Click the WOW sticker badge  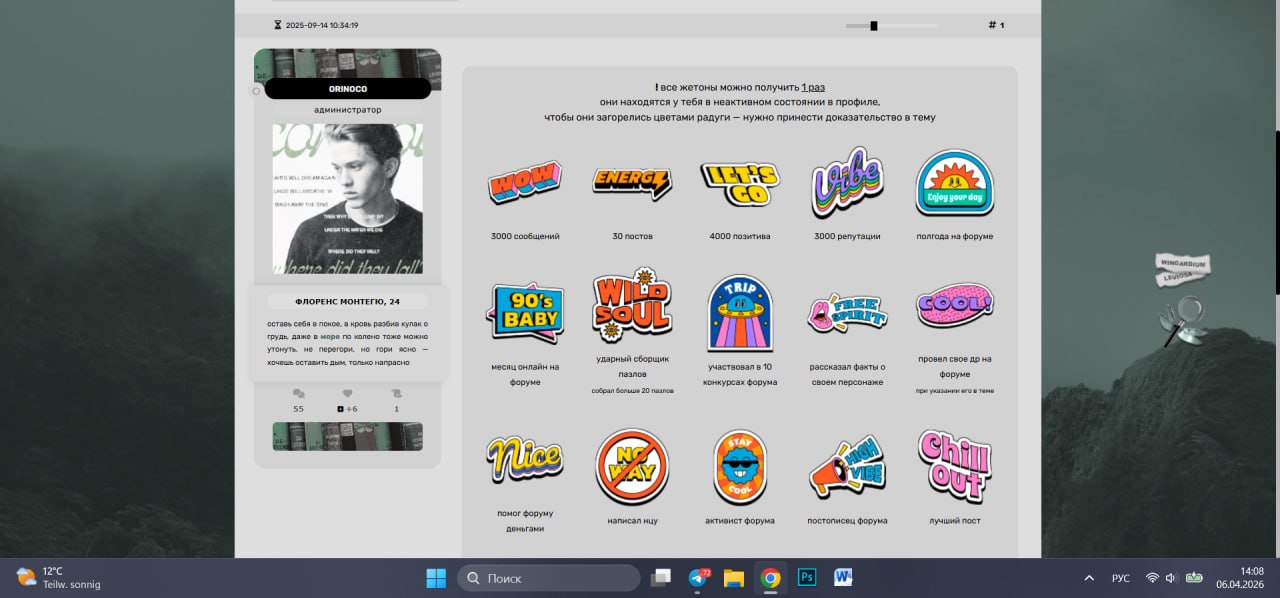[x=524, y=182]
